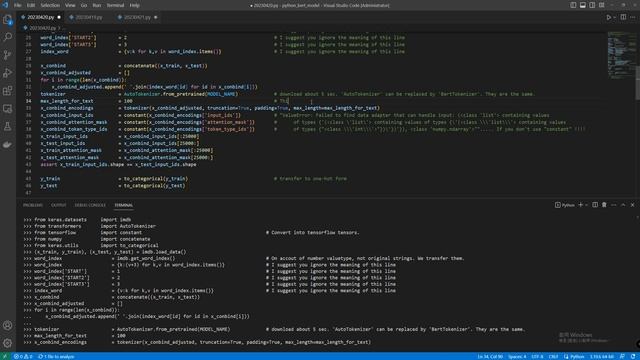Open the Docker view in activity bar
Viewport: 640px width, 360px height.
7,145
